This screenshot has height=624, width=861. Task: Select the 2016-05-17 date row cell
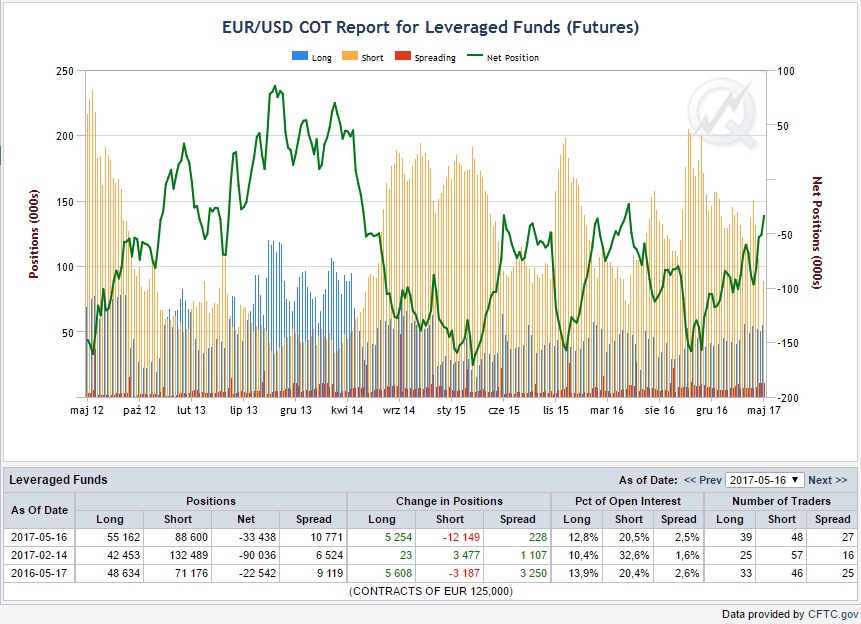39,573
